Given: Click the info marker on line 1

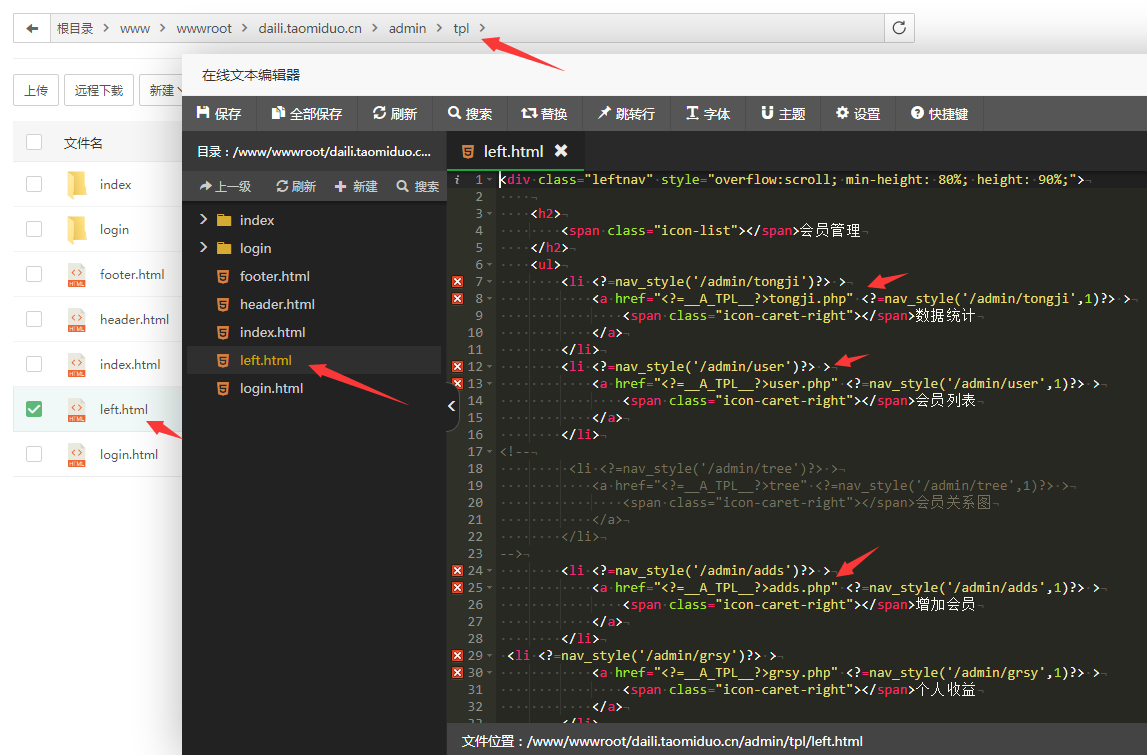Looking at the screenshot, I should pos(457,179).
